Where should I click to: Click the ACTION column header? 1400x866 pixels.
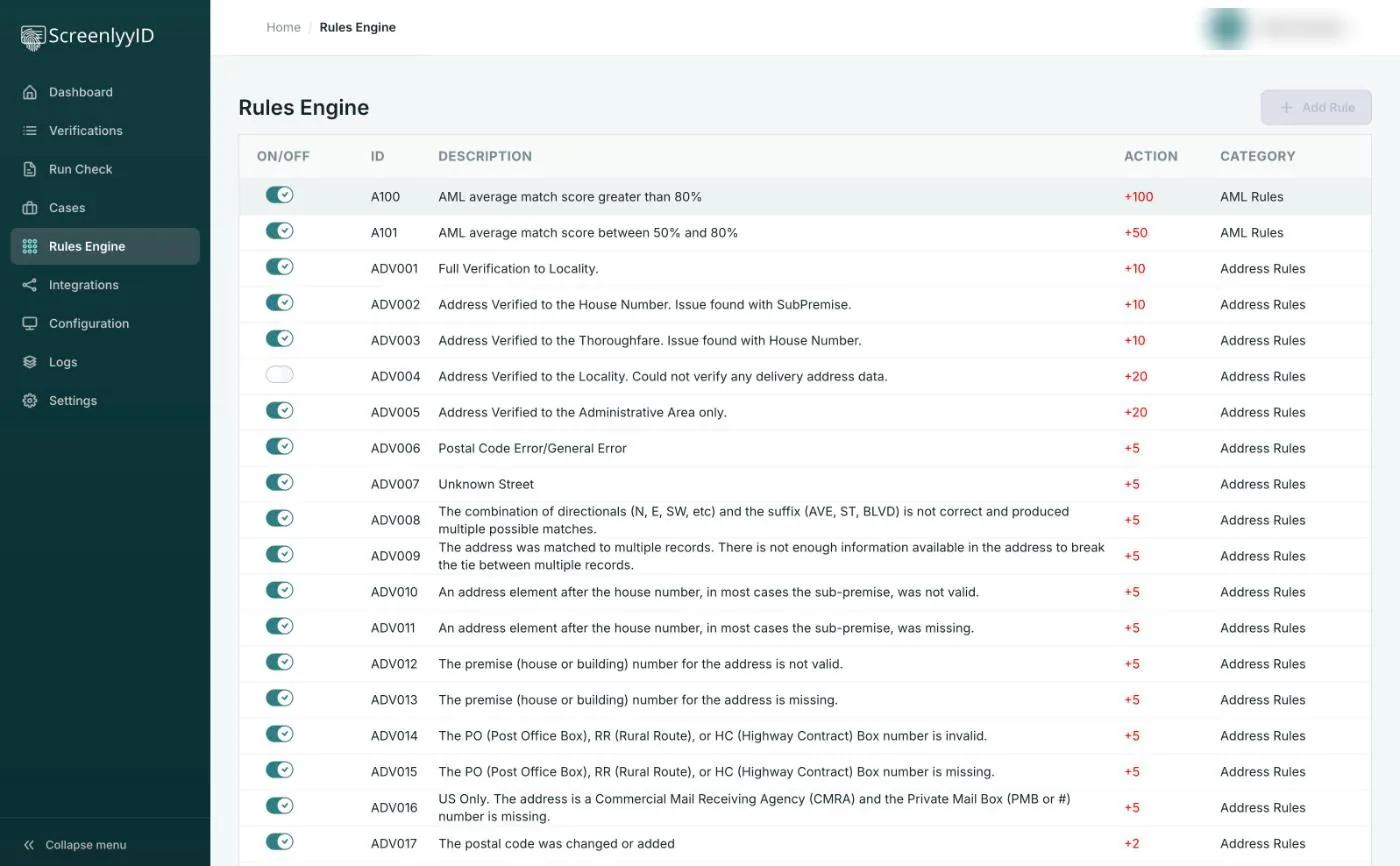point(1151,156)
